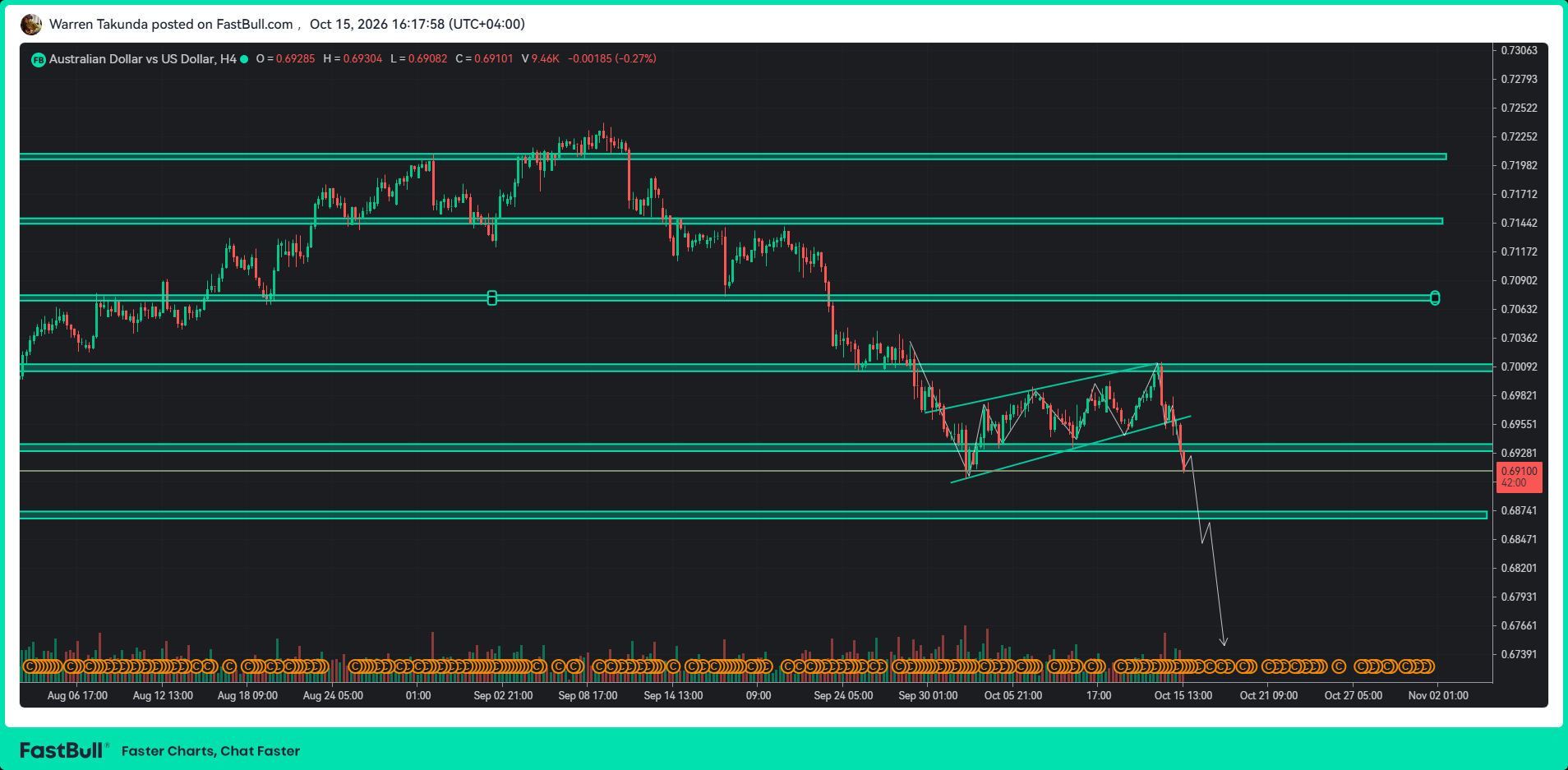Viewport: 1568px width, 770px height.
Task: Click the 'Oct 15 13:00' time axis label
Action: (x=1183, y=695)
